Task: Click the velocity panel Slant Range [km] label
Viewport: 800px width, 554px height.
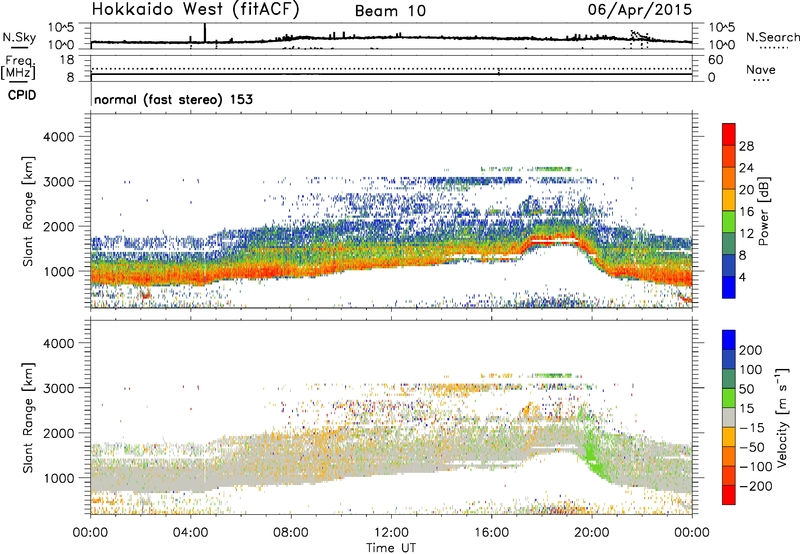Action: pyautogui.click(x=28, y=418)
